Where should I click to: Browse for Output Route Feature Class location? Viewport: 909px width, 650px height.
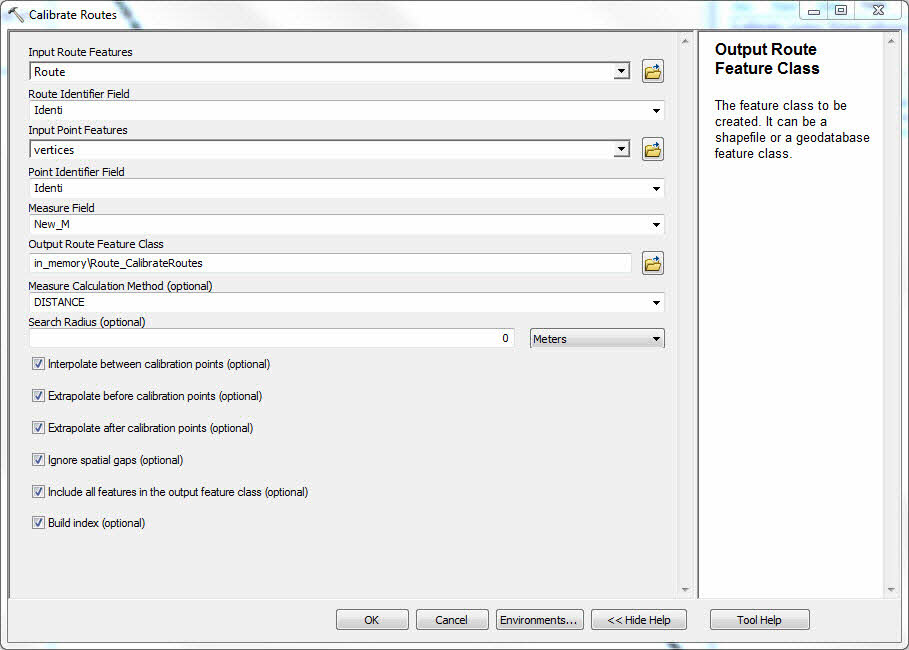click(x=652, y=263)
